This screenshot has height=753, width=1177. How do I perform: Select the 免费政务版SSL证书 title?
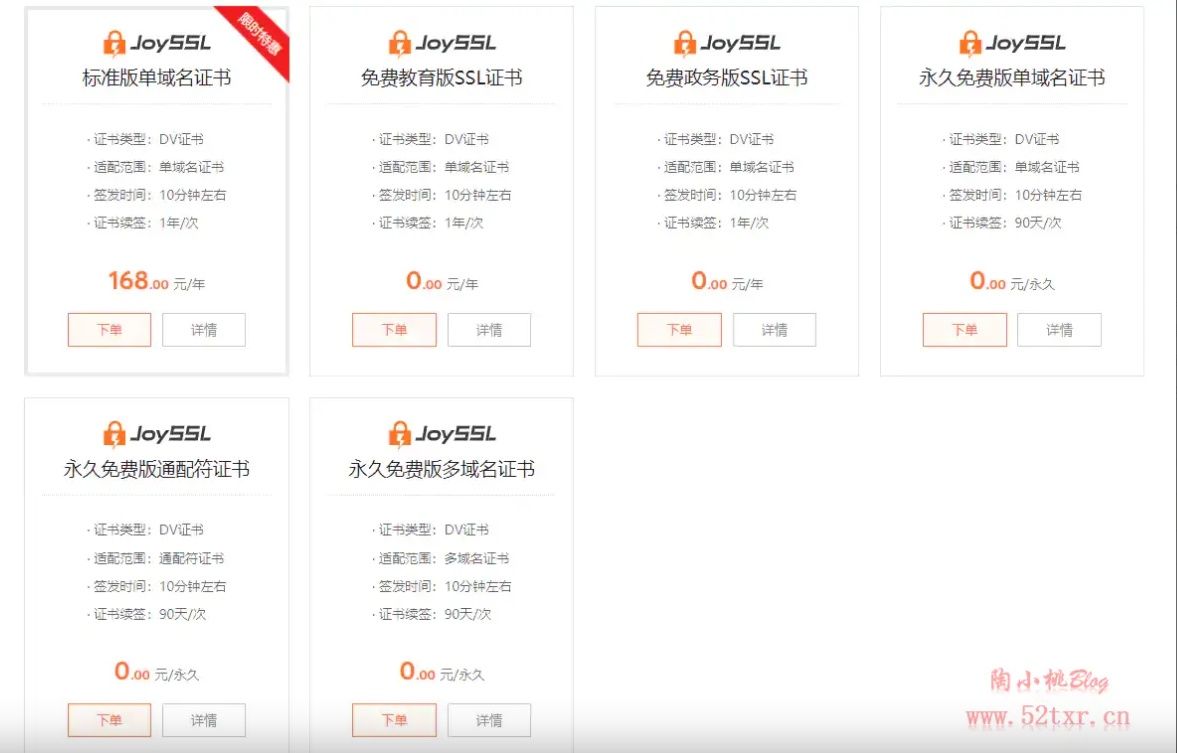(727, 78)
